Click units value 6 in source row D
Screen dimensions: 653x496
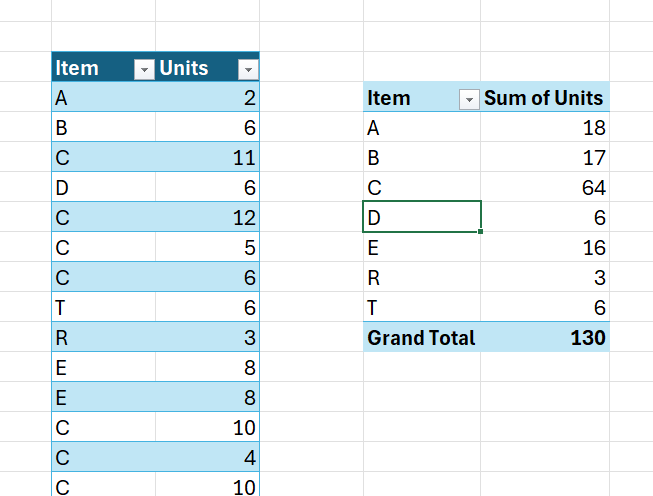(207, 187)
